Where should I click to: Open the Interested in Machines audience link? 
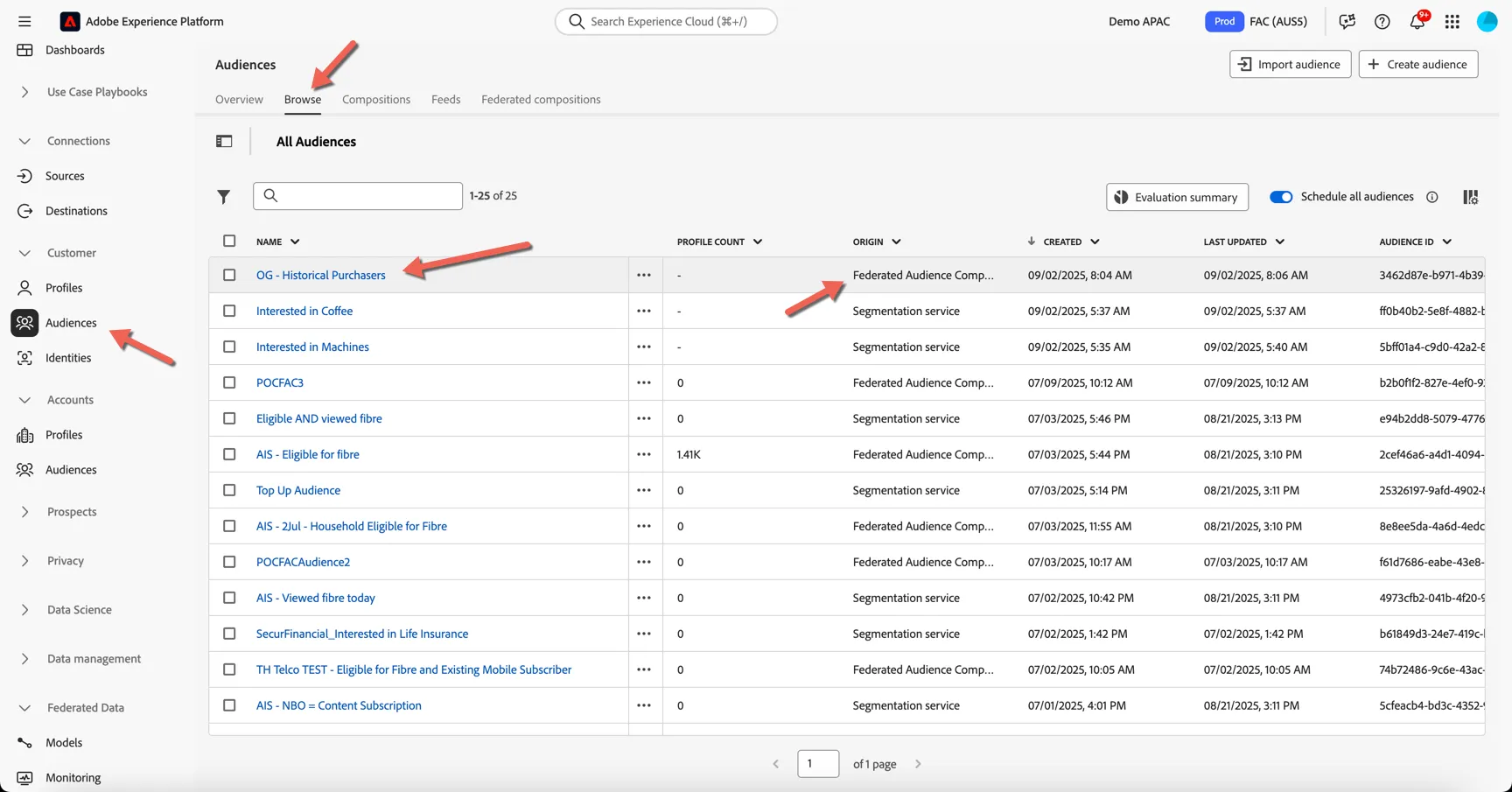[x=312, y=347]
